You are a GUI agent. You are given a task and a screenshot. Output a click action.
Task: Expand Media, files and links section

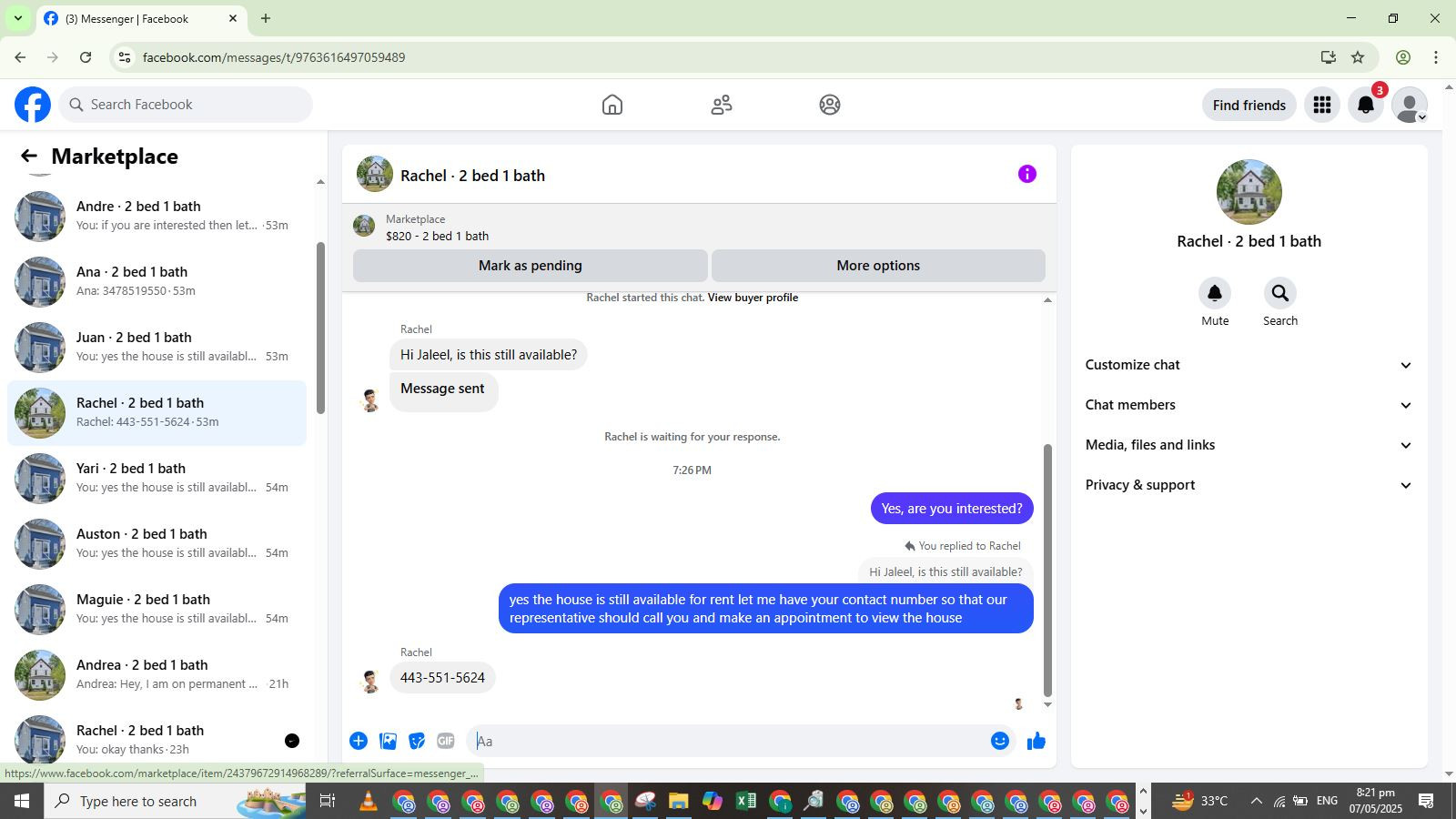[1249, 445]
